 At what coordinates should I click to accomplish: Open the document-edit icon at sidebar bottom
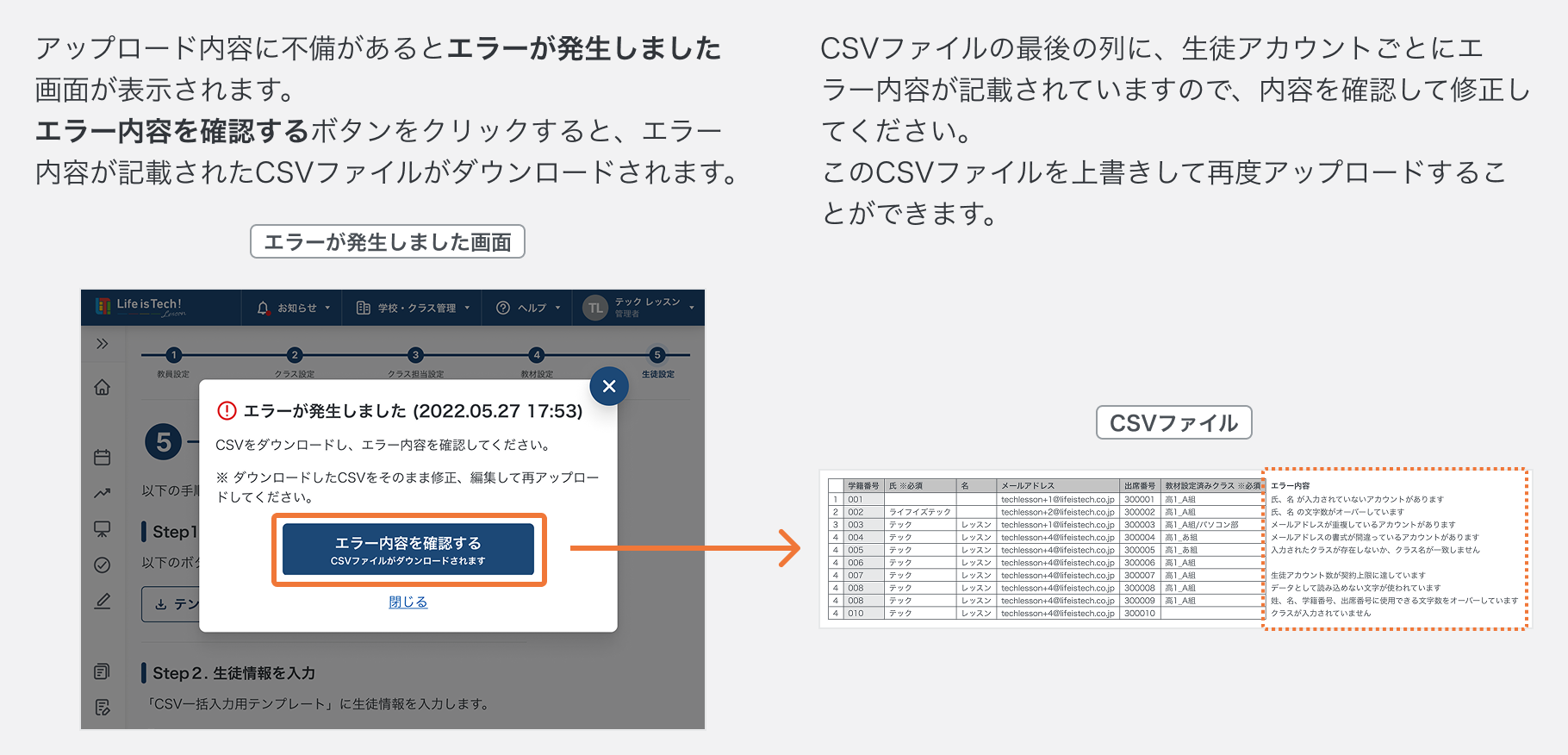pos(103,708)
